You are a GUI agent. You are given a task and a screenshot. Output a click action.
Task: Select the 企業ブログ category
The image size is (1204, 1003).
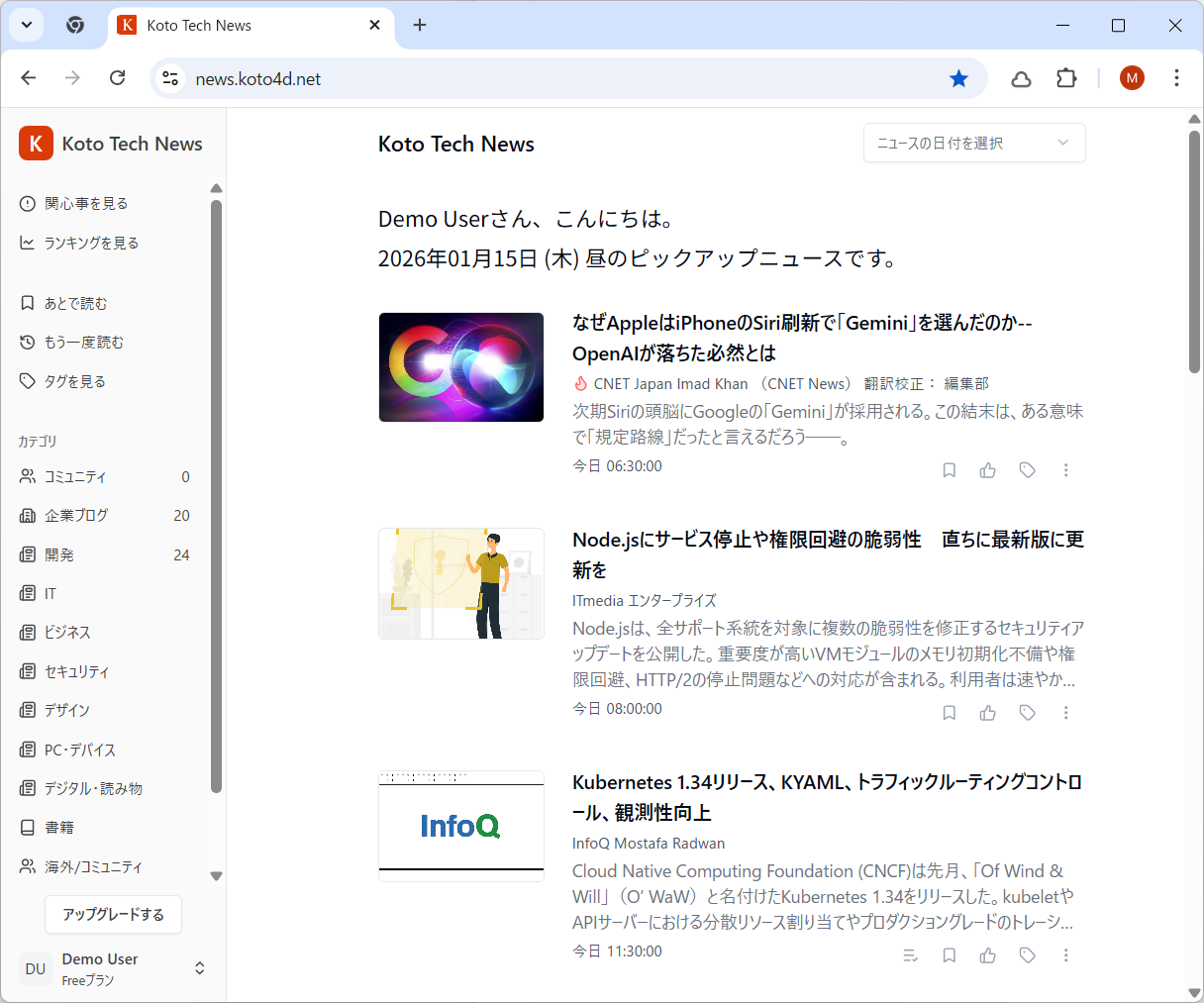tap(105, 516)
